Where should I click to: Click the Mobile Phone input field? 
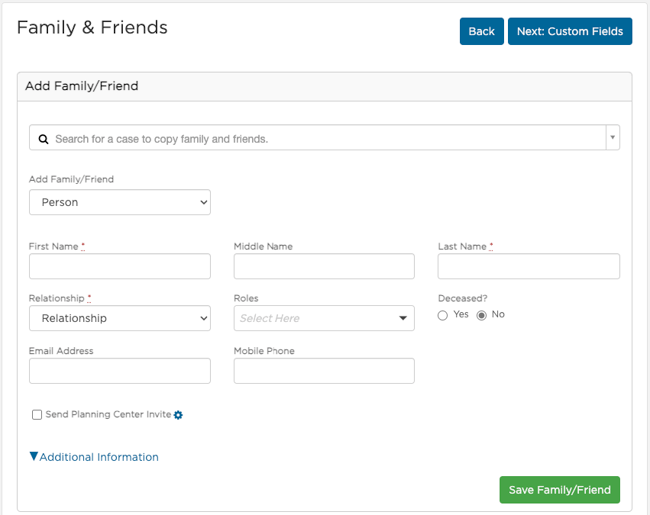pos(324,371)
